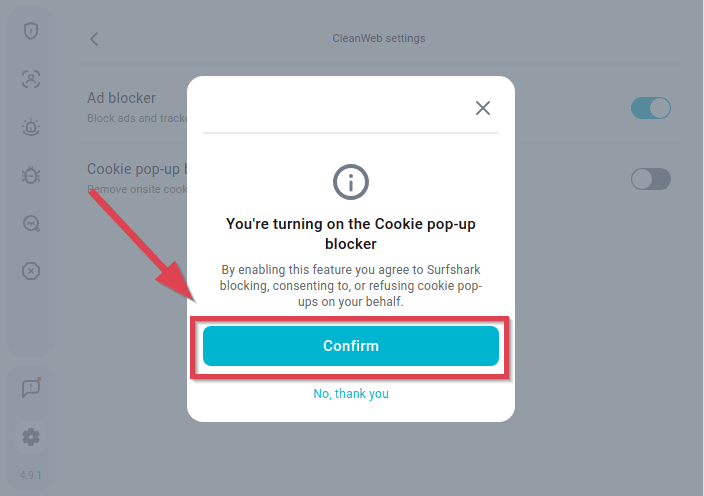
Task: Click the 4.9.1 version number
Action: [31, 475]
